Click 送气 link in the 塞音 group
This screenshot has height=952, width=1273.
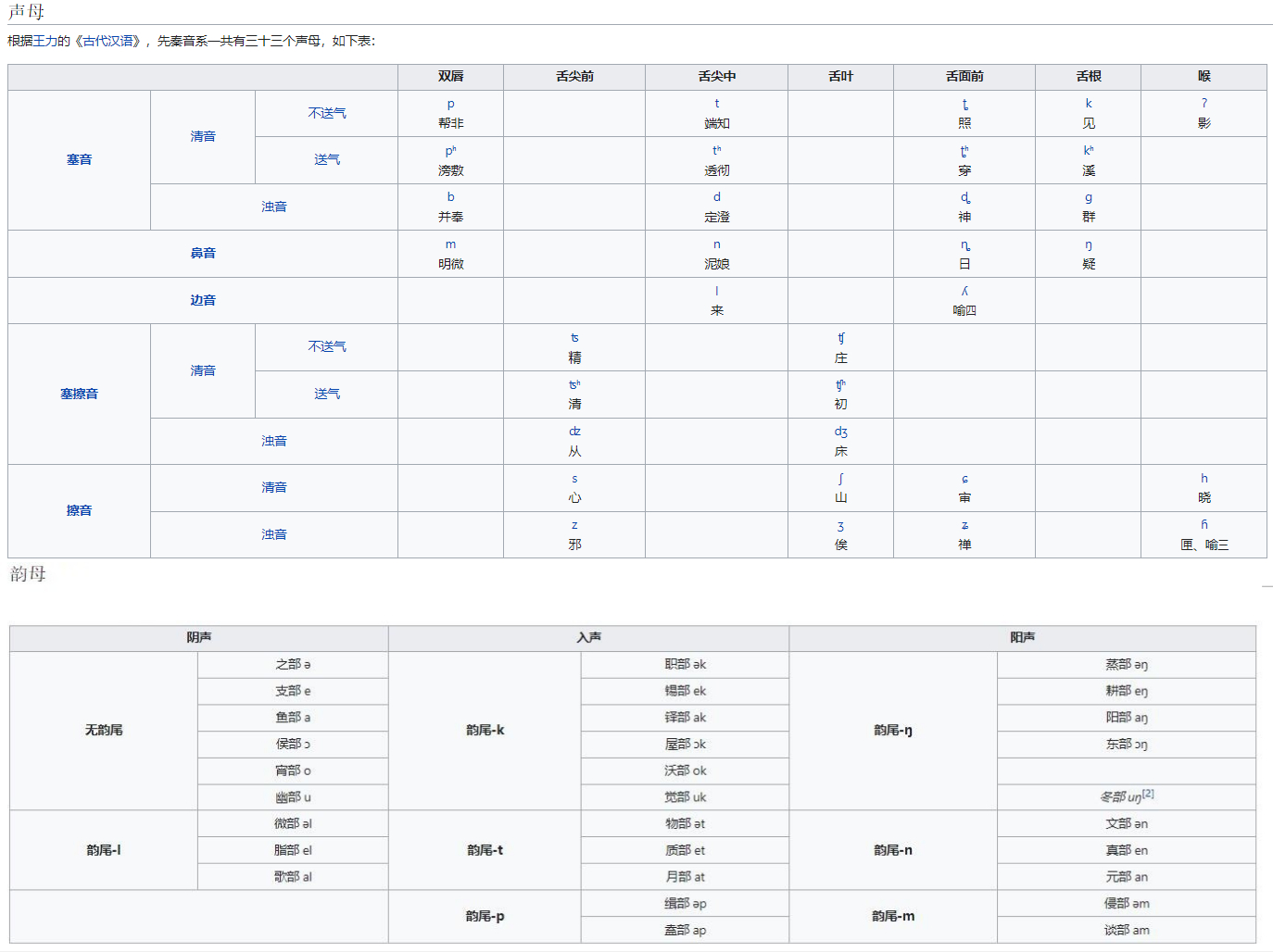point(327,160)
